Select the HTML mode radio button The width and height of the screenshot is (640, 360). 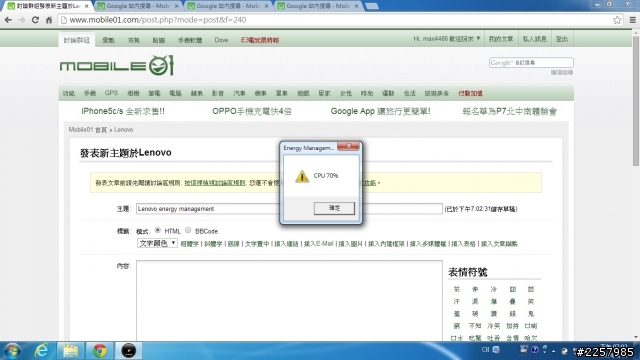point(158,231)
